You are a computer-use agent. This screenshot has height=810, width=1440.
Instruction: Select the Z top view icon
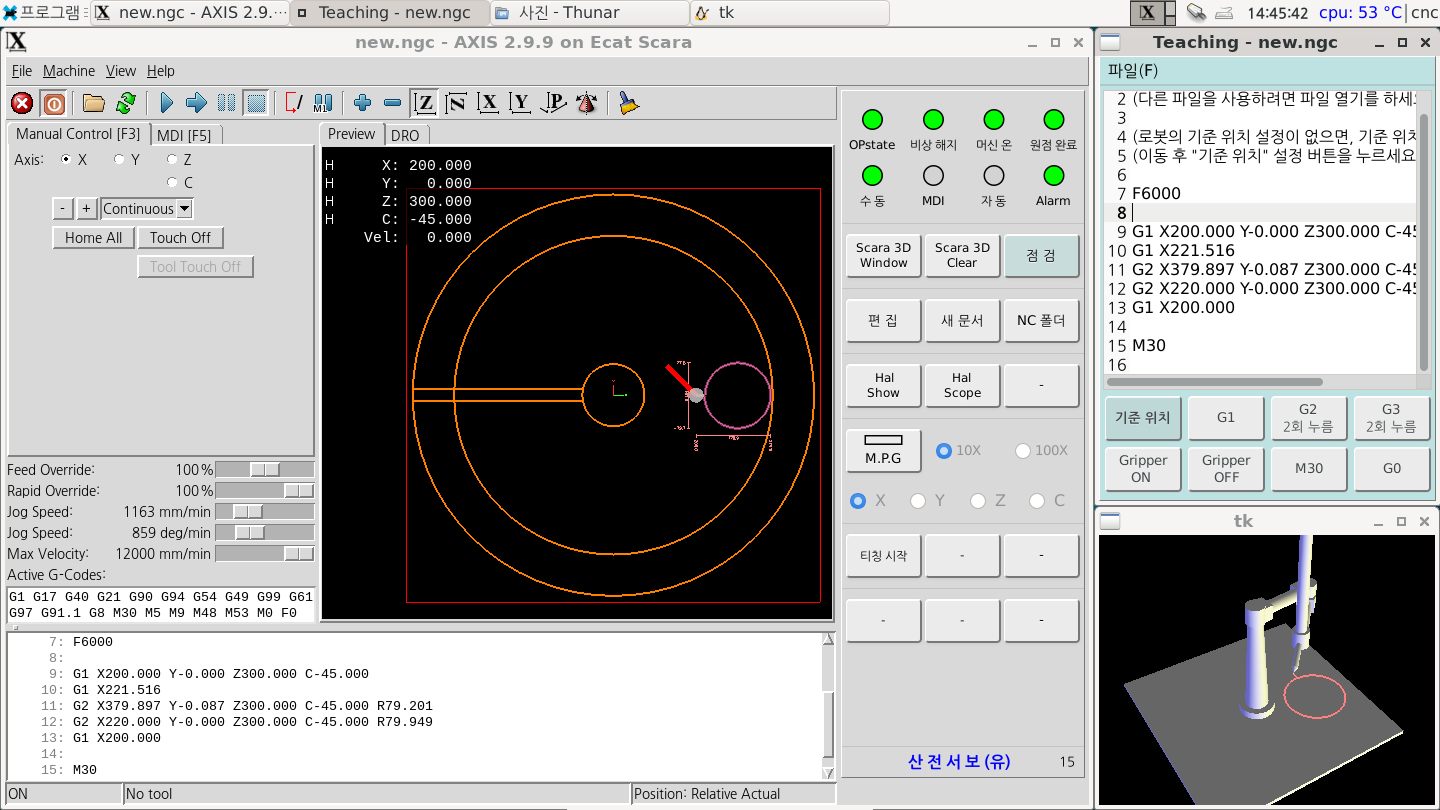(x=425, y=103)
